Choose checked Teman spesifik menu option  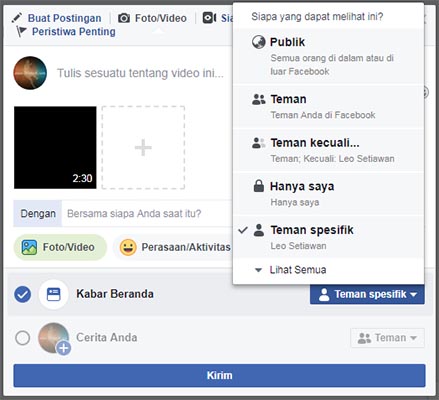pyautogui.click(x=328, y=238)
